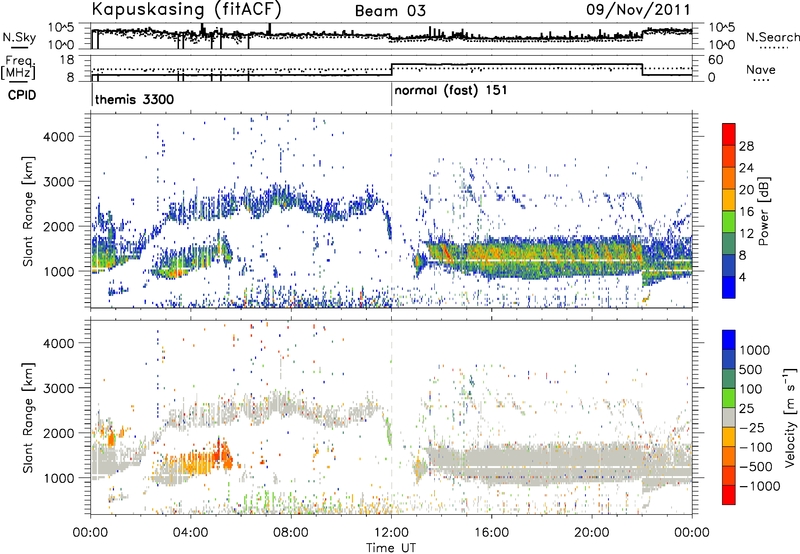Click the light green segment of Power colorbar

coord(729,222)
